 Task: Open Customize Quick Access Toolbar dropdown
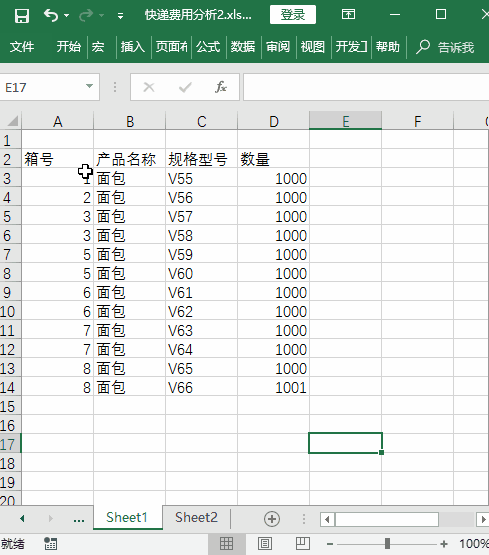coord(120,16)
